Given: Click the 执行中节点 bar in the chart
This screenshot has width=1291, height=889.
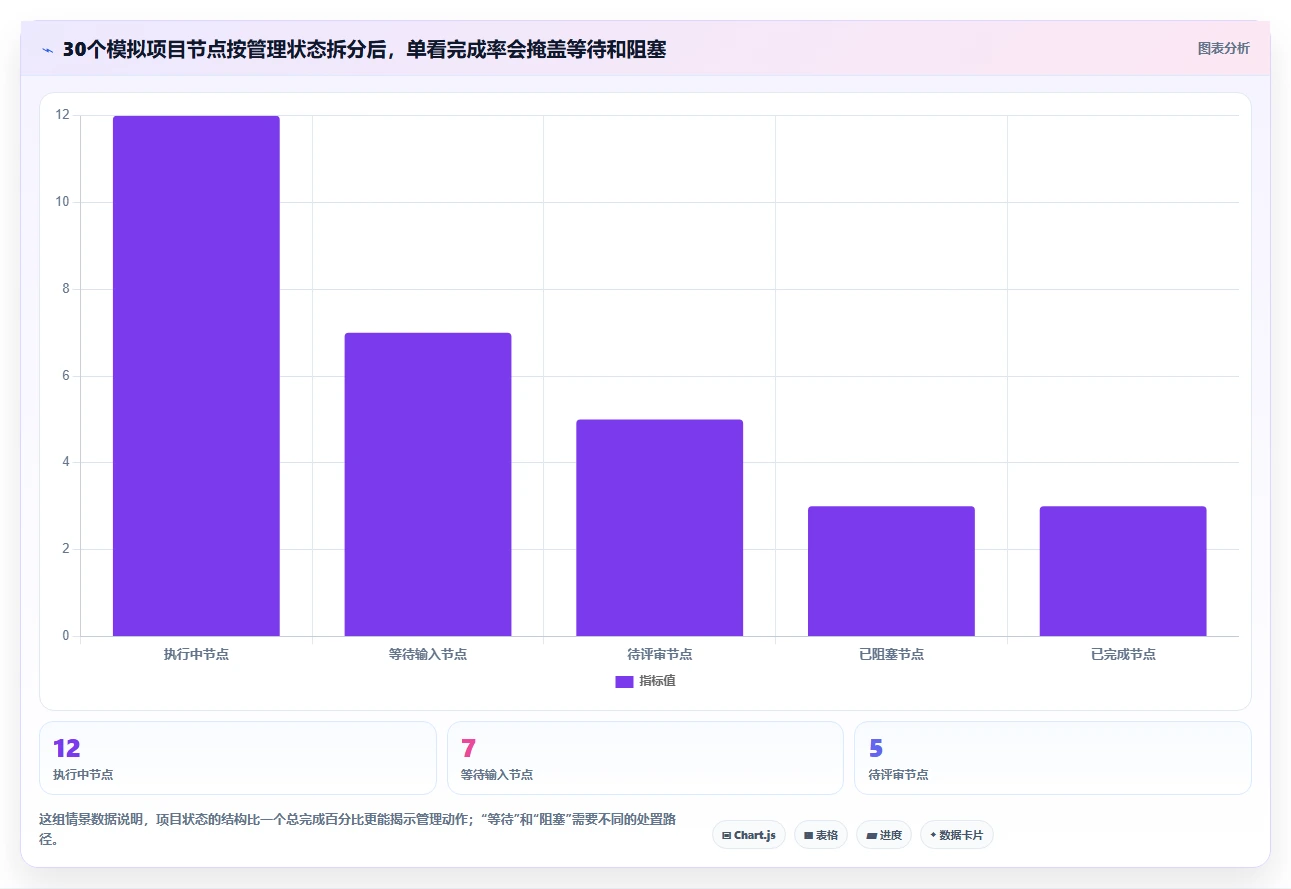Looking at the screenshot, I should coord(196,376).
